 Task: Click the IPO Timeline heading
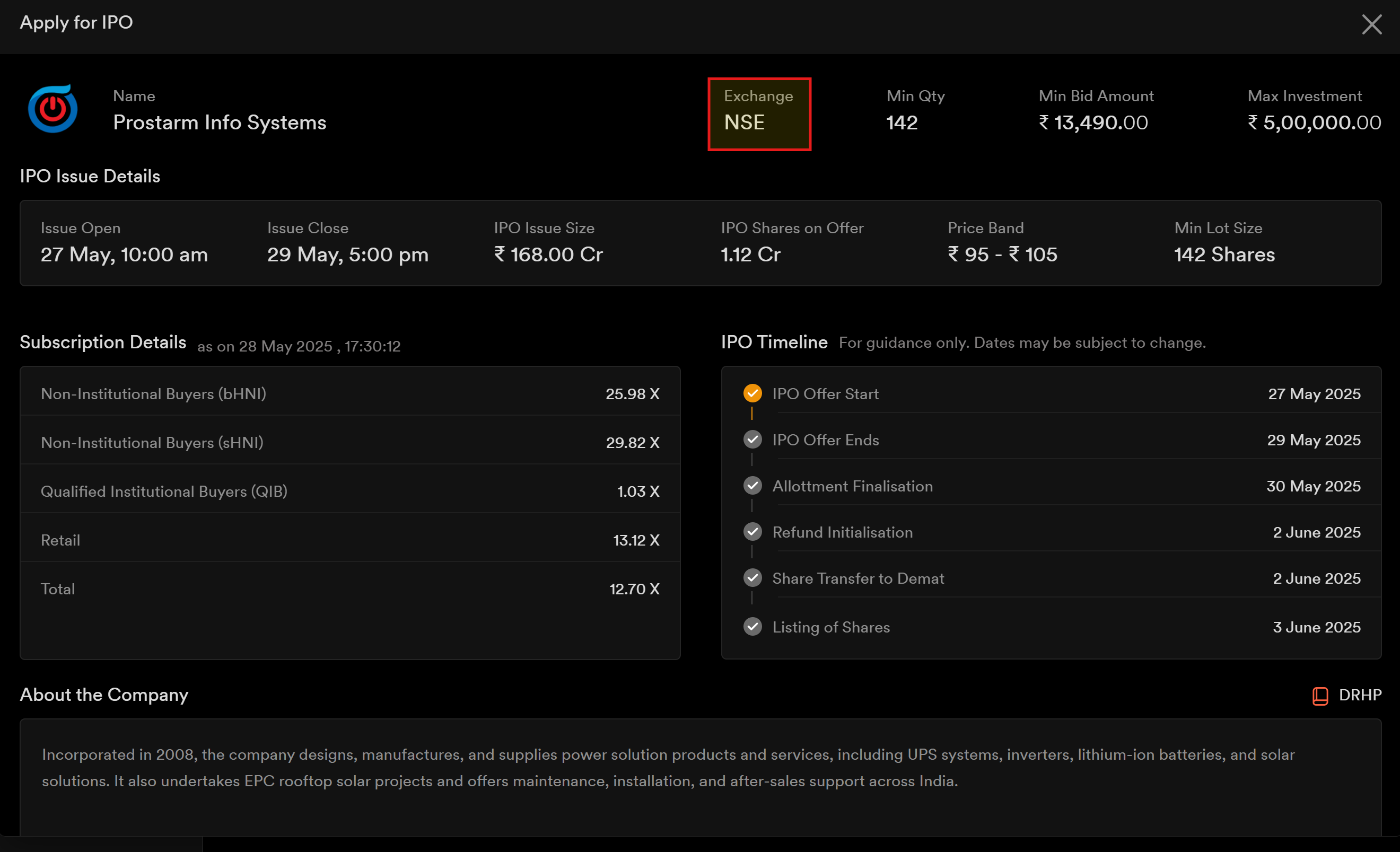point(774,342)
